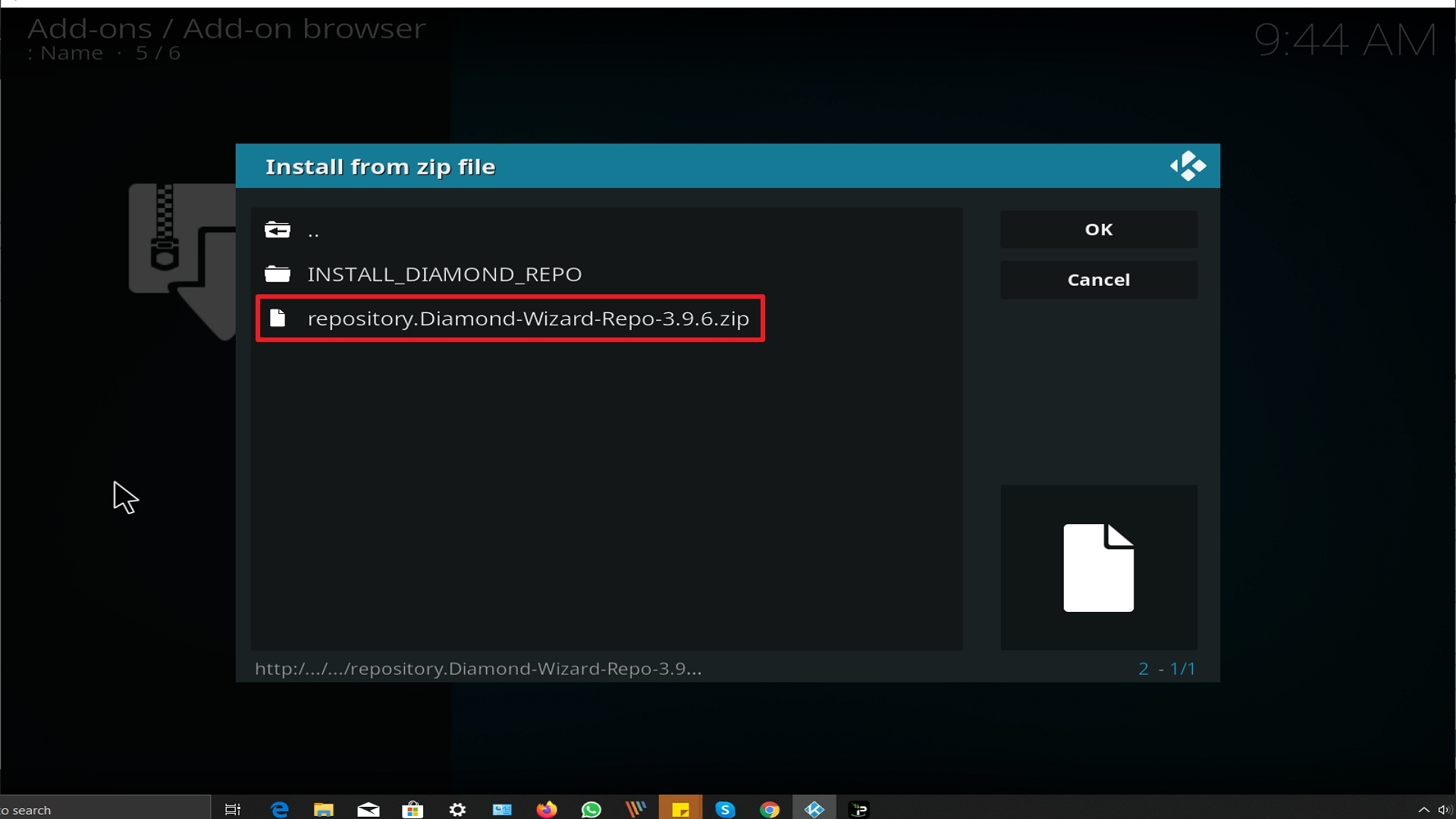Click the 9:44 AM clock
Image resolution: width=1456 pixels, height=819 pixels.
pyautogui.click(x=1345, y=40)
